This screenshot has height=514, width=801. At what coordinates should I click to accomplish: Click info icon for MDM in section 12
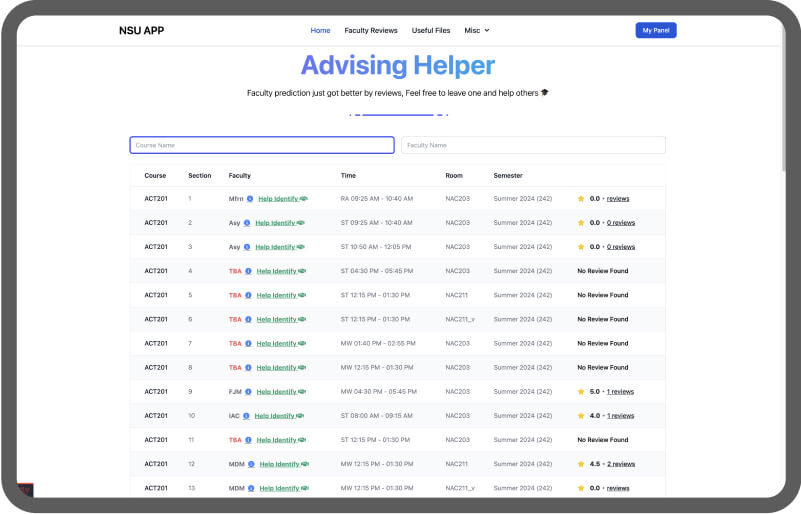251,464
